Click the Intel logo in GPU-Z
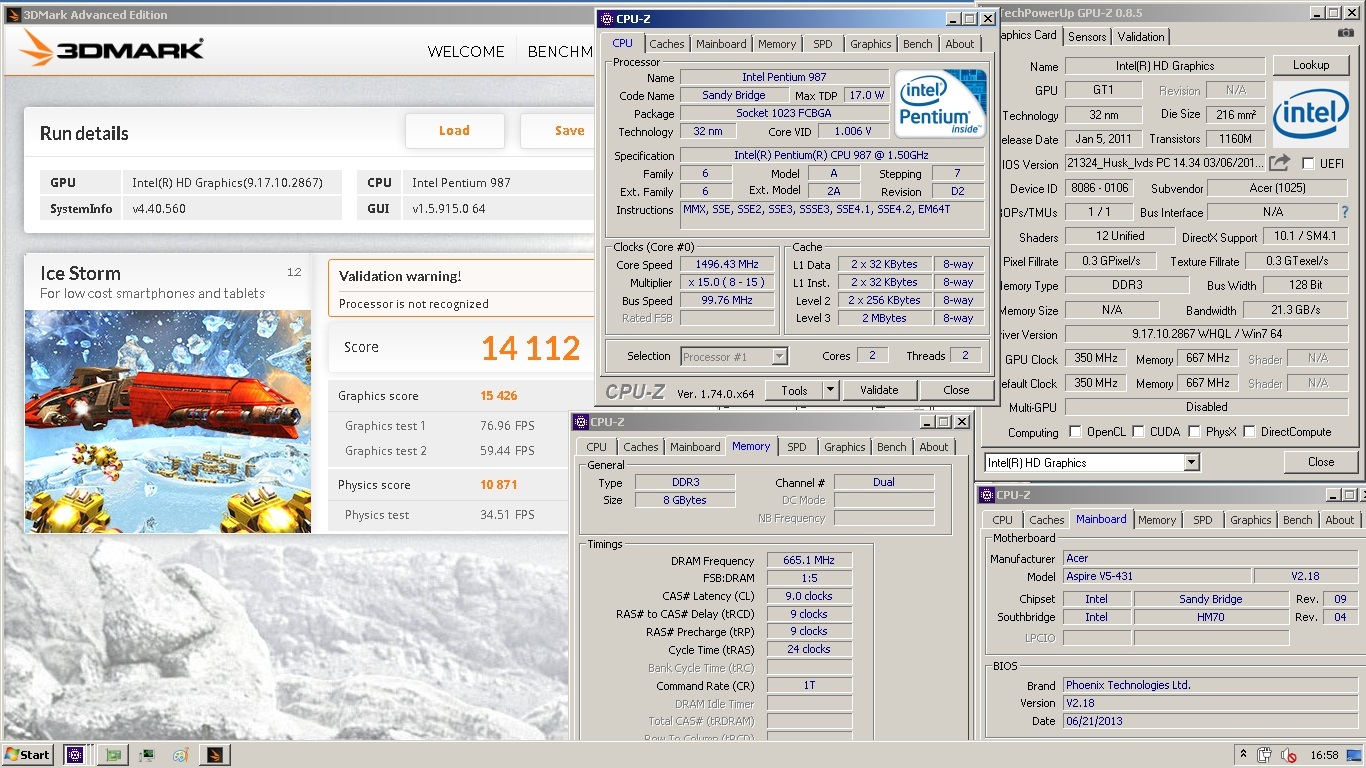This screenshot has width=1366, height=768. point(1310,114)
